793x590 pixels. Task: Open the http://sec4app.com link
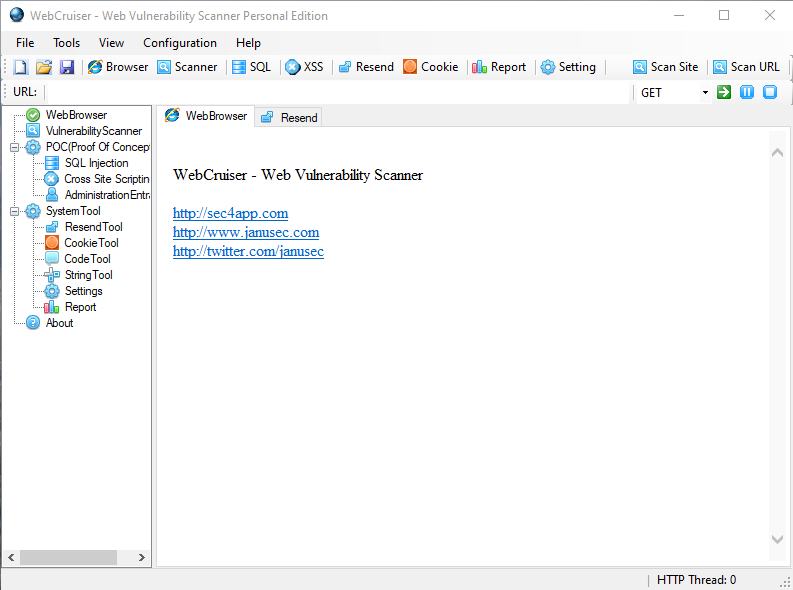[x=231, y=213]
